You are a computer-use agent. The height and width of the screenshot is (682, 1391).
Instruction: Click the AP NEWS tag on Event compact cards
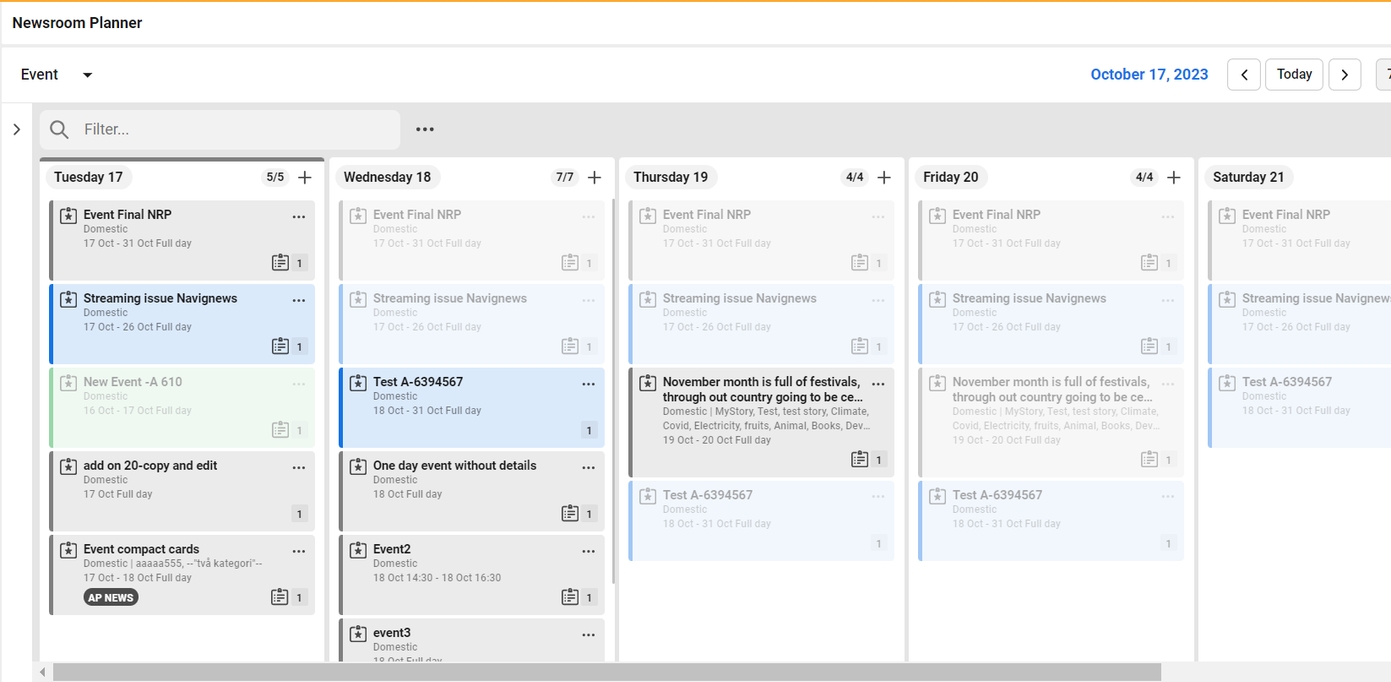click(x=111, y=597)
